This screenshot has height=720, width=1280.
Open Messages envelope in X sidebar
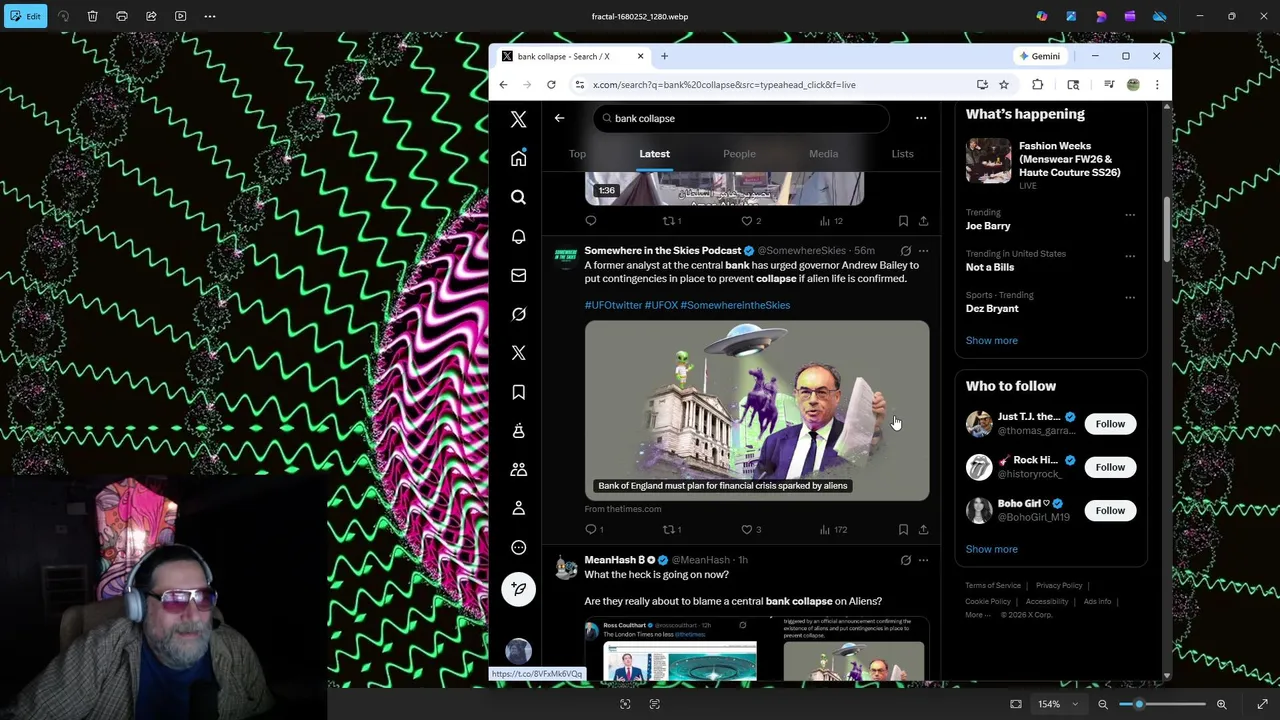(x=518, y=275)
